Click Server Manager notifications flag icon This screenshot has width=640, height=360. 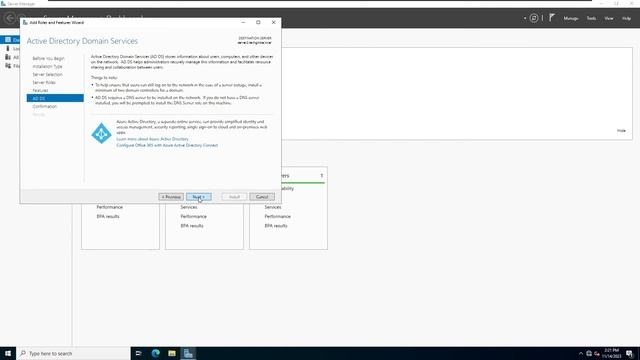point(552,18)
